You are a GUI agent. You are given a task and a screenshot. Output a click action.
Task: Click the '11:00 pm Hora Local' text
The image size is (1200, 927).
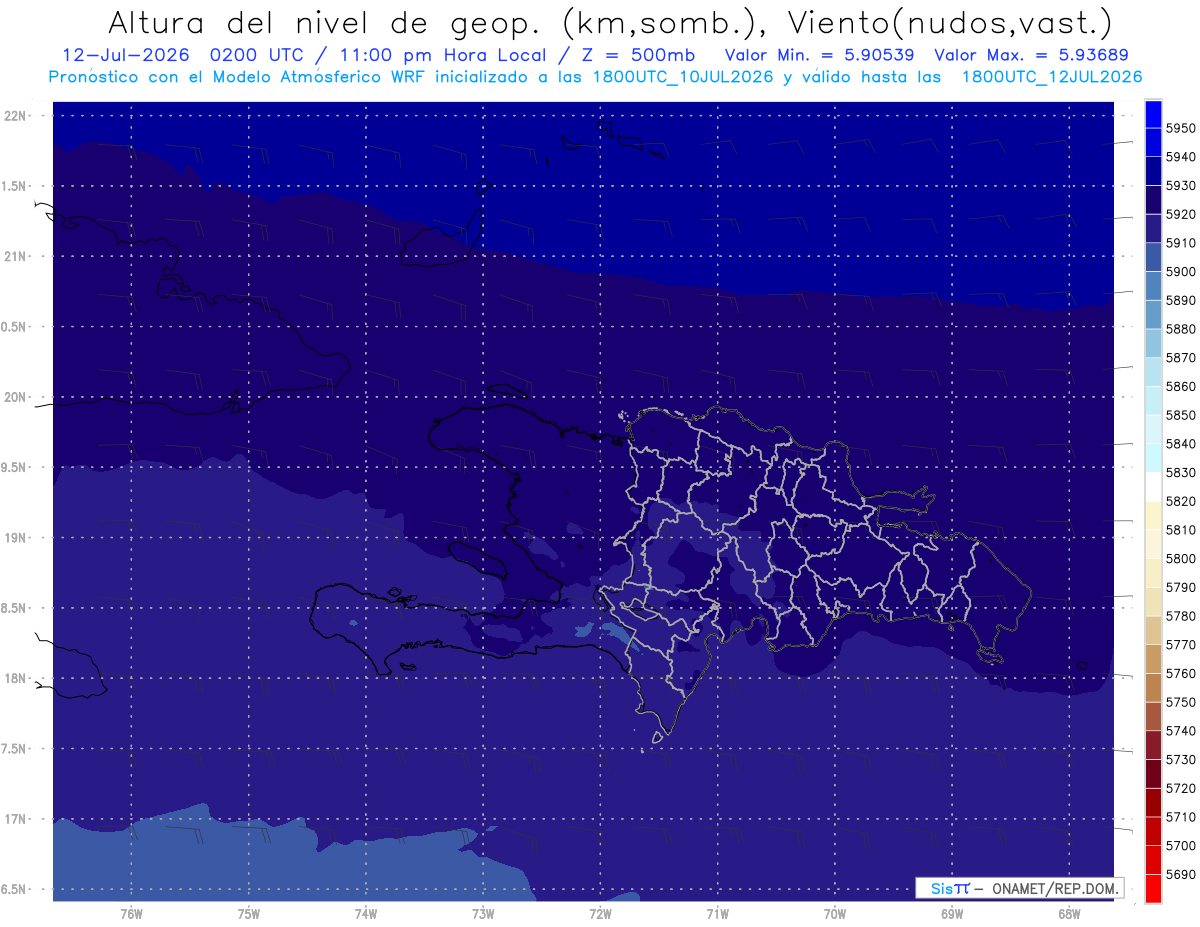click(444, 55)
